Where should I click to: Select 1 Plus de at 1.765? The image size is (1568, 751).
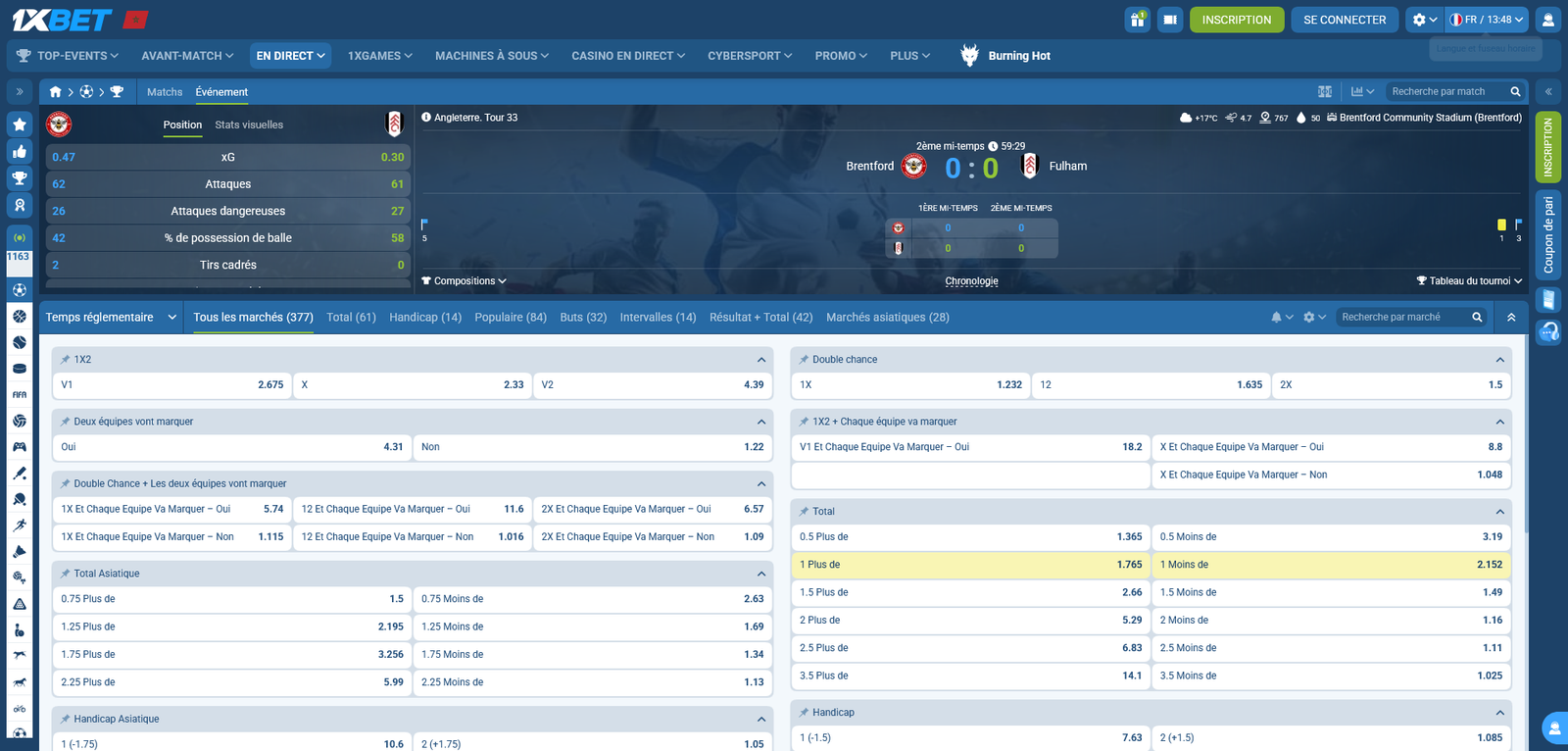coord(970,565)
